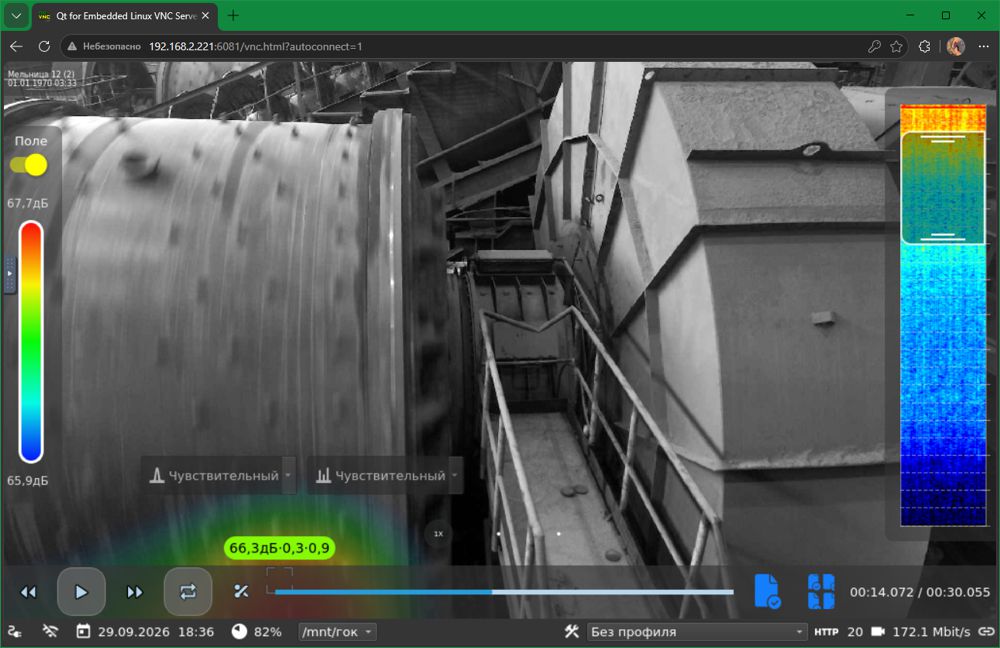Open the Без профиля profile dropdown
Viewport: 1000px width, 648px height.
[696, 631]
